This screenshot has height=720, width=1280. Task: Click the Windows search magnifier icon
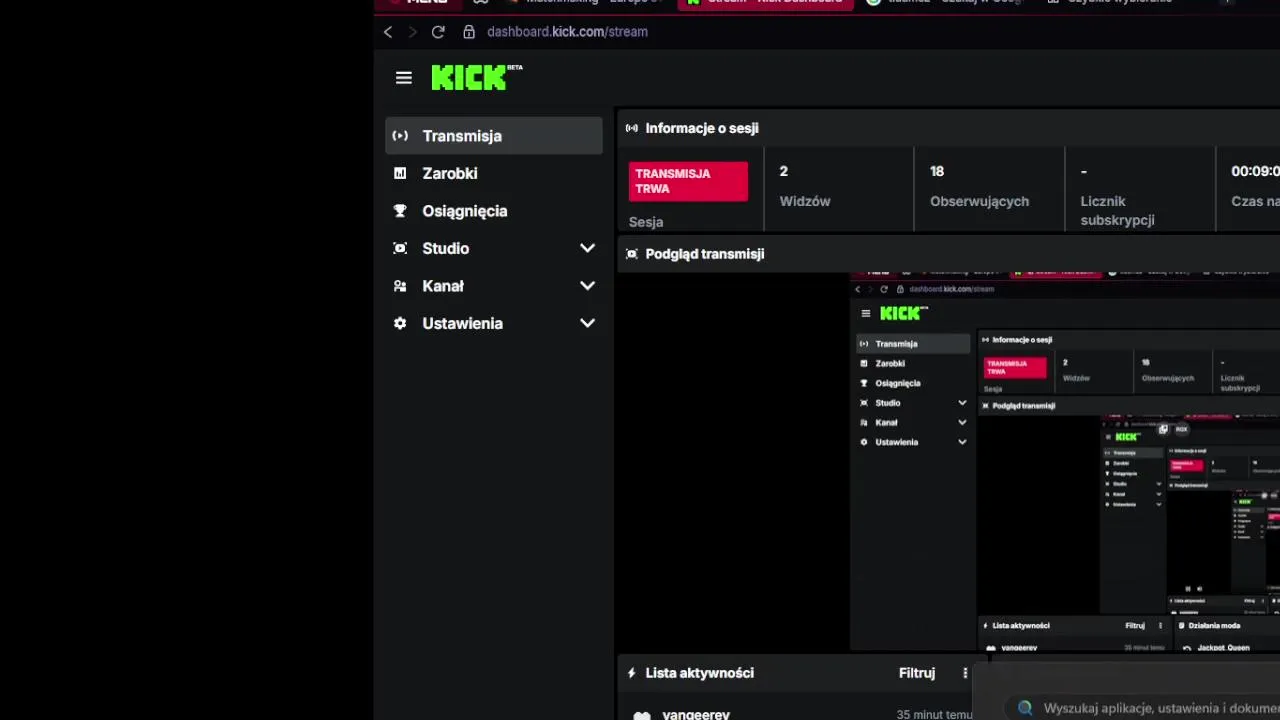1025,708
